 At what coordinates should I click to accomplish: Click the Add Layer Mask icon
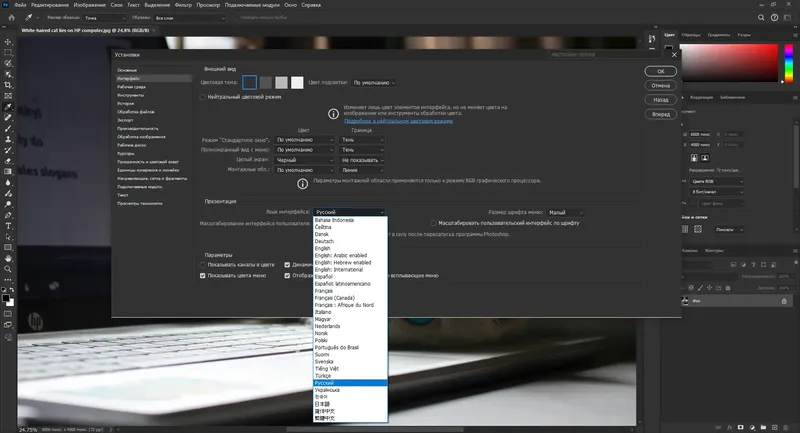[741, 427]
